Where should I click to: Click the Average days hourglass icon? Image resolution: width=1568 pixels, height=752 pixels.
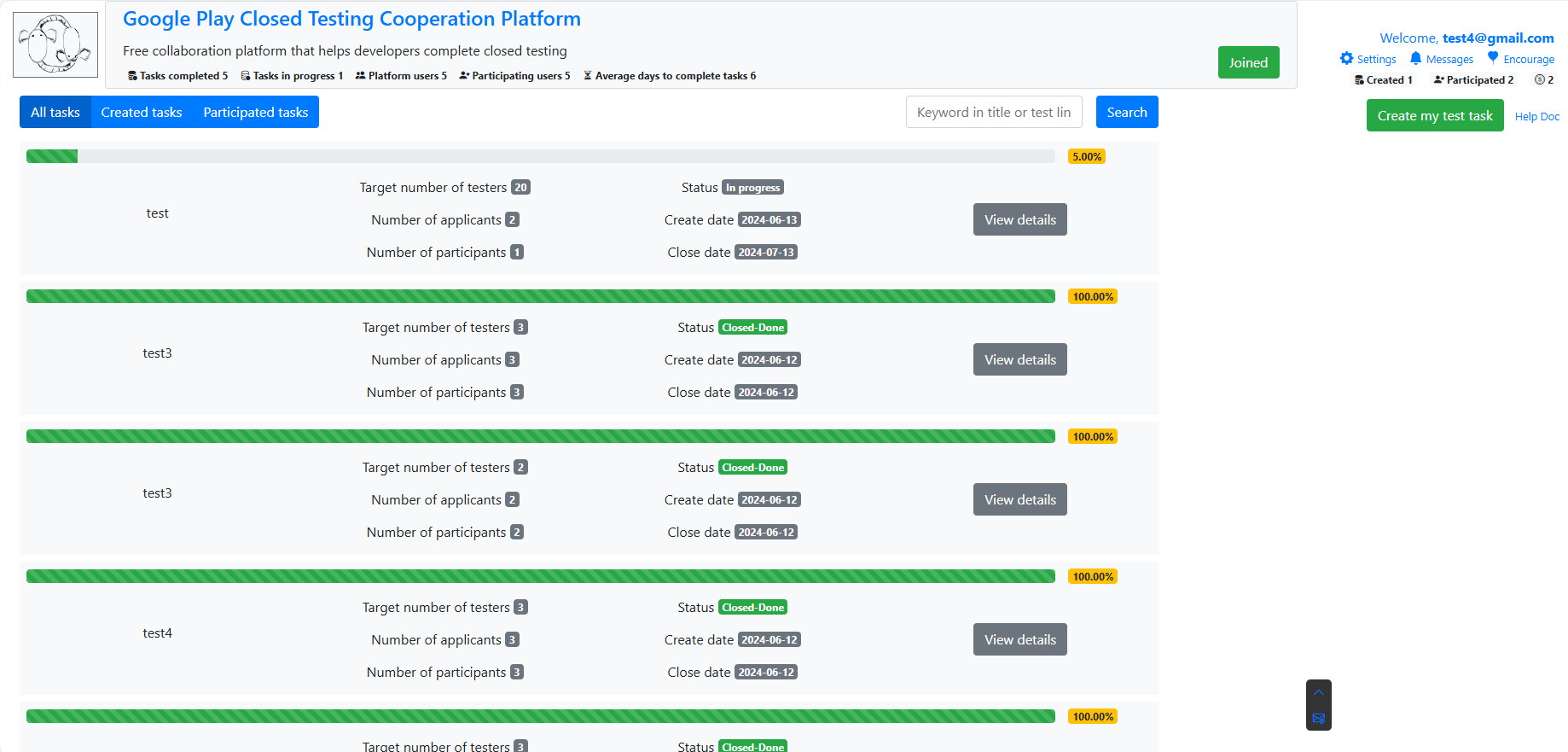point(587,76)
